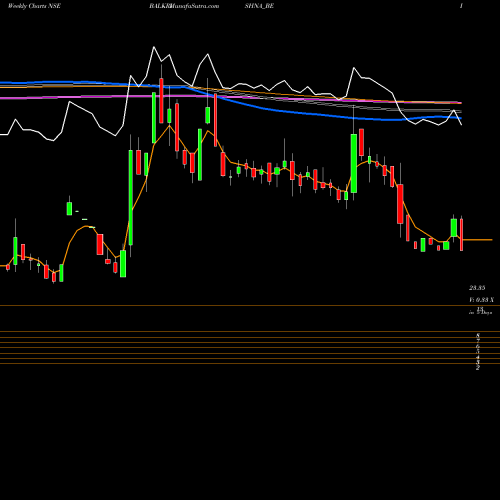
Task: Click the "SHNA_BE" symbol label
Action: (259, 6)
